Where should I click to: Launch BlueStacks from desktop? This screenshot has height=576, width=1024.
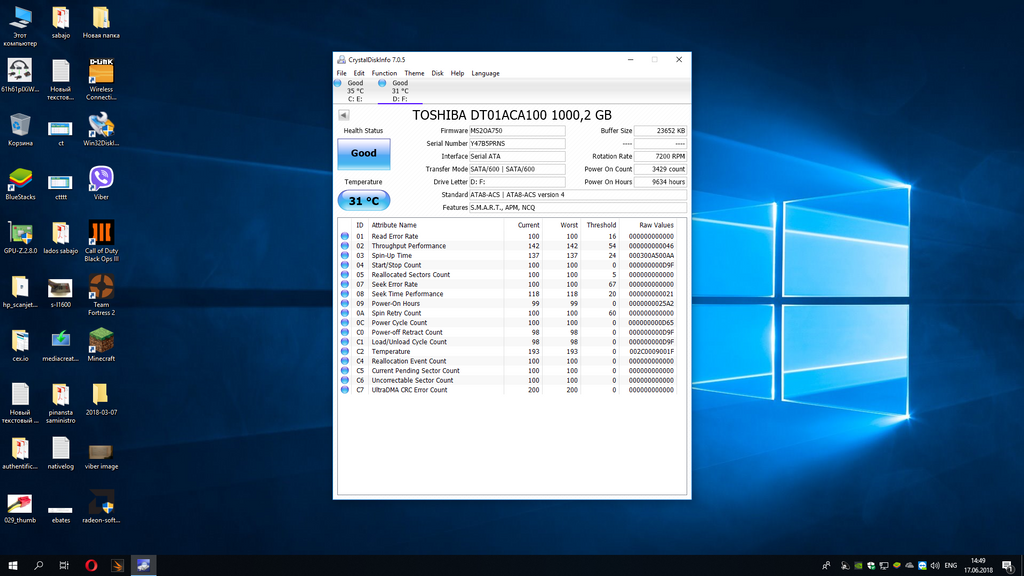tap(20, 184)
